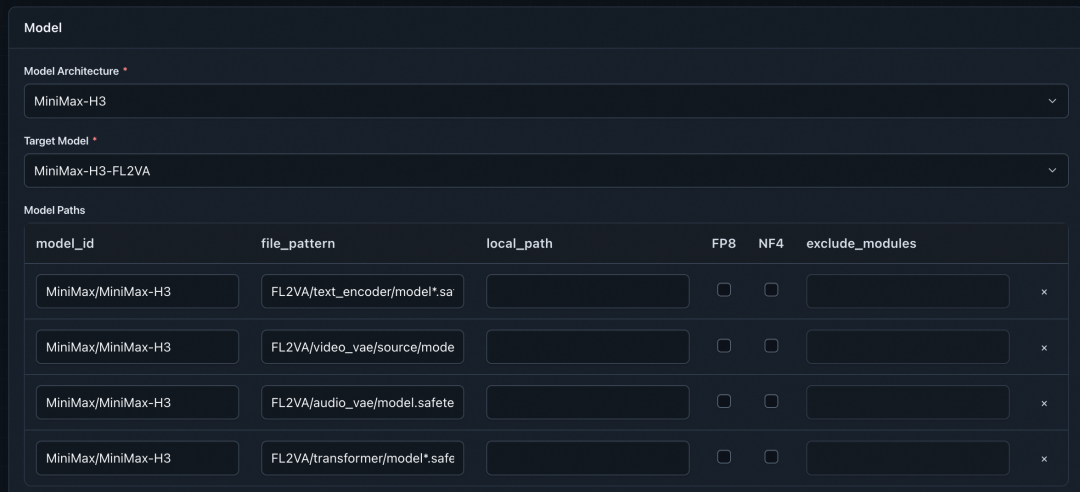Click the Model section heading

click(43, 28)
